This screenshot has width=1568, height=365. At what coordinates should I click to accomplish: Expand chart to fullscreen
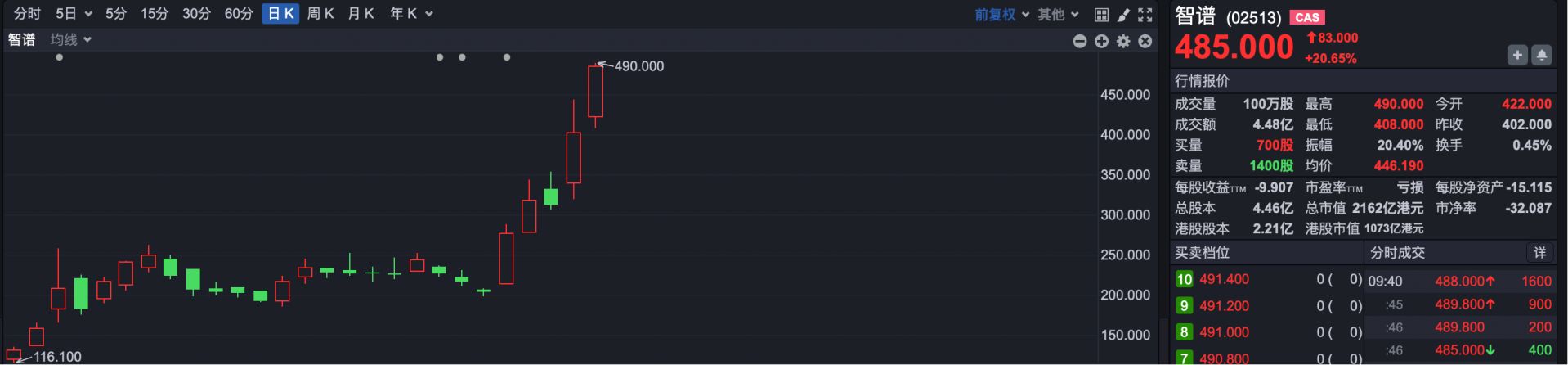1145,15
